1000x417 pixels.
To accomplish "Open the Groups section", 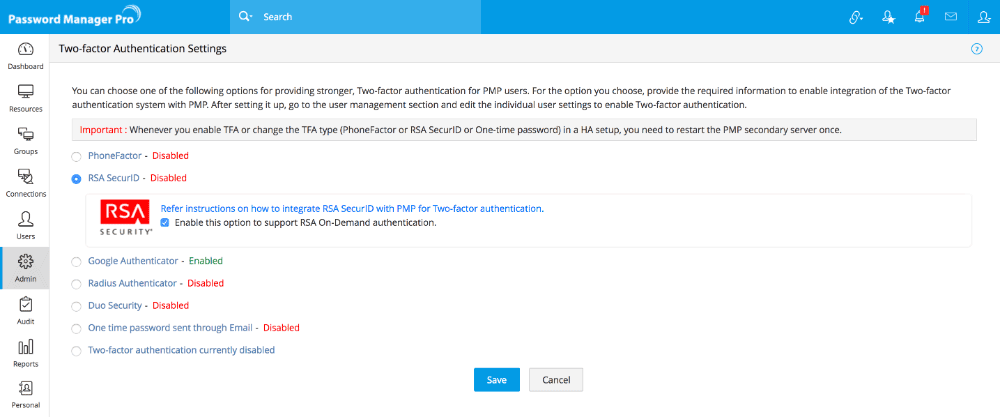I will click(25, 141).
